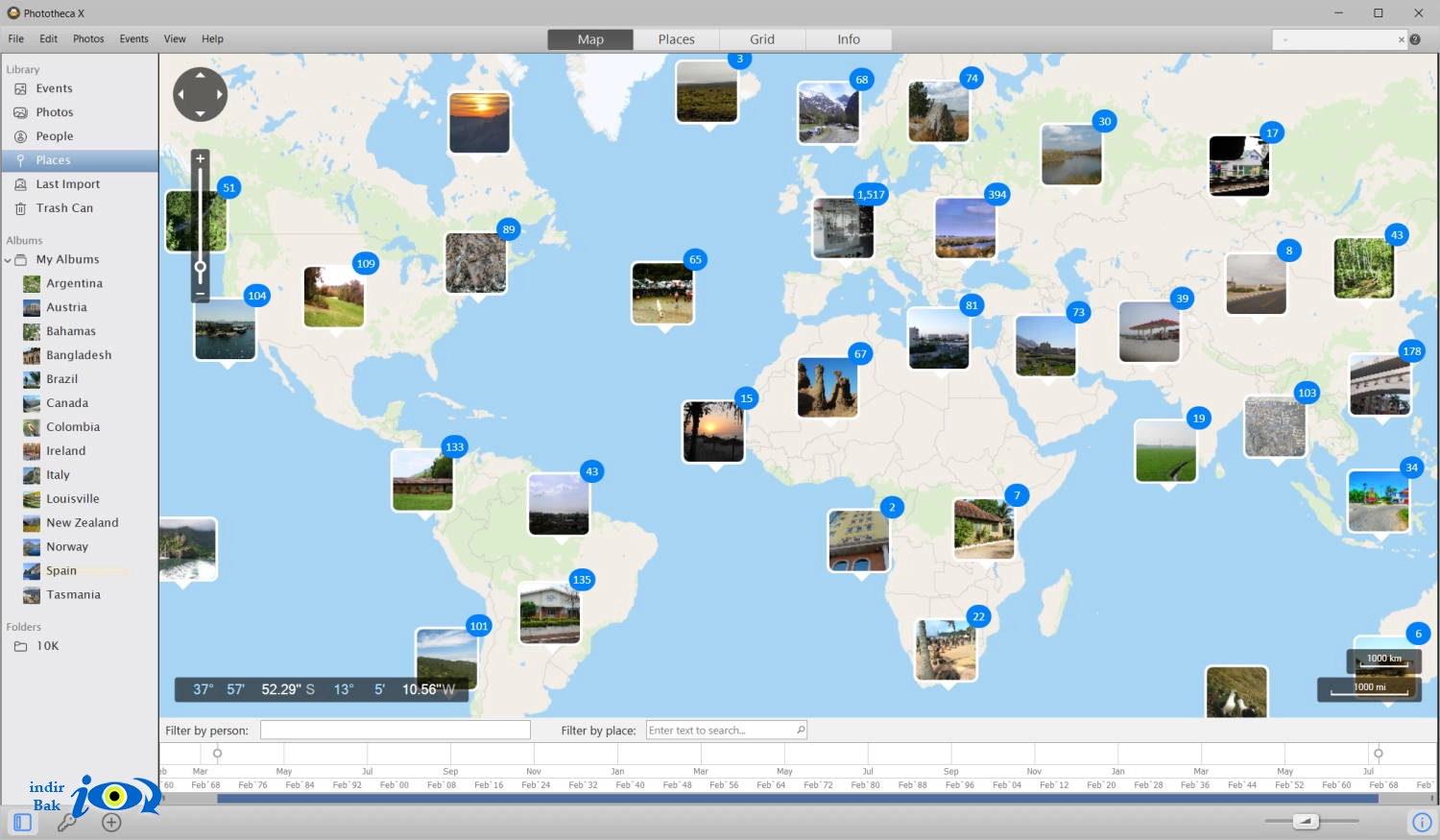The height and width of the screenshot is (840, 1440).
Task: Toggle the sidebar panel button at bottom-left
Action: click(22, 823)
